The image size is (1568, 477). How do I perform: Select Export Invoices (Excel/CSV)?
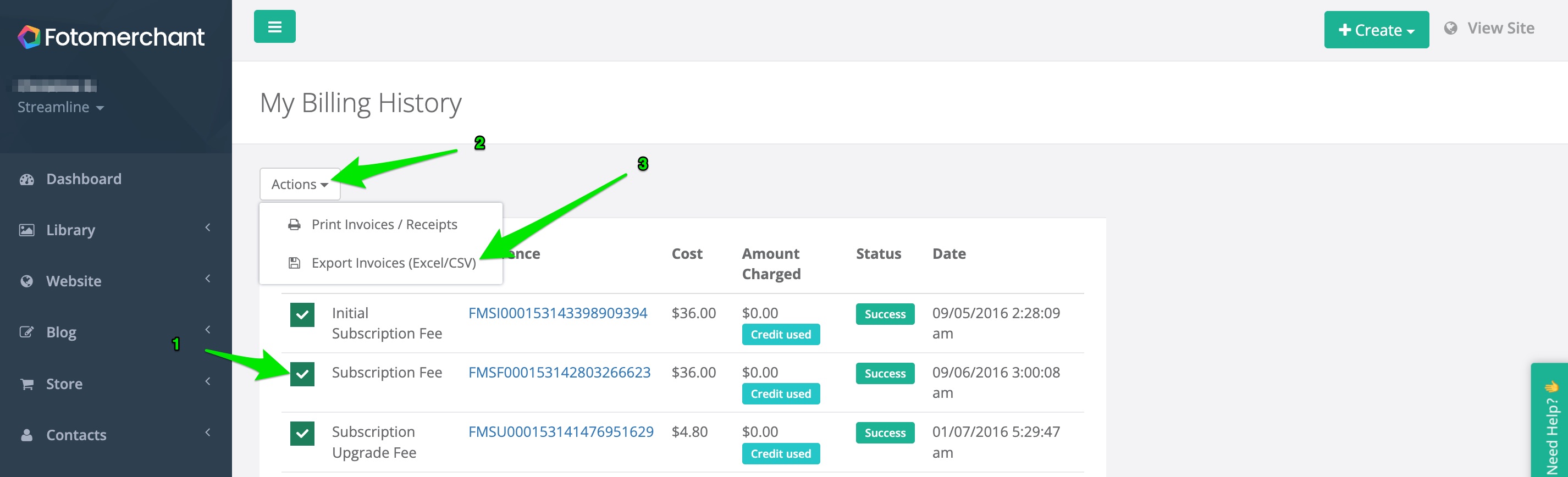point(381,263)
